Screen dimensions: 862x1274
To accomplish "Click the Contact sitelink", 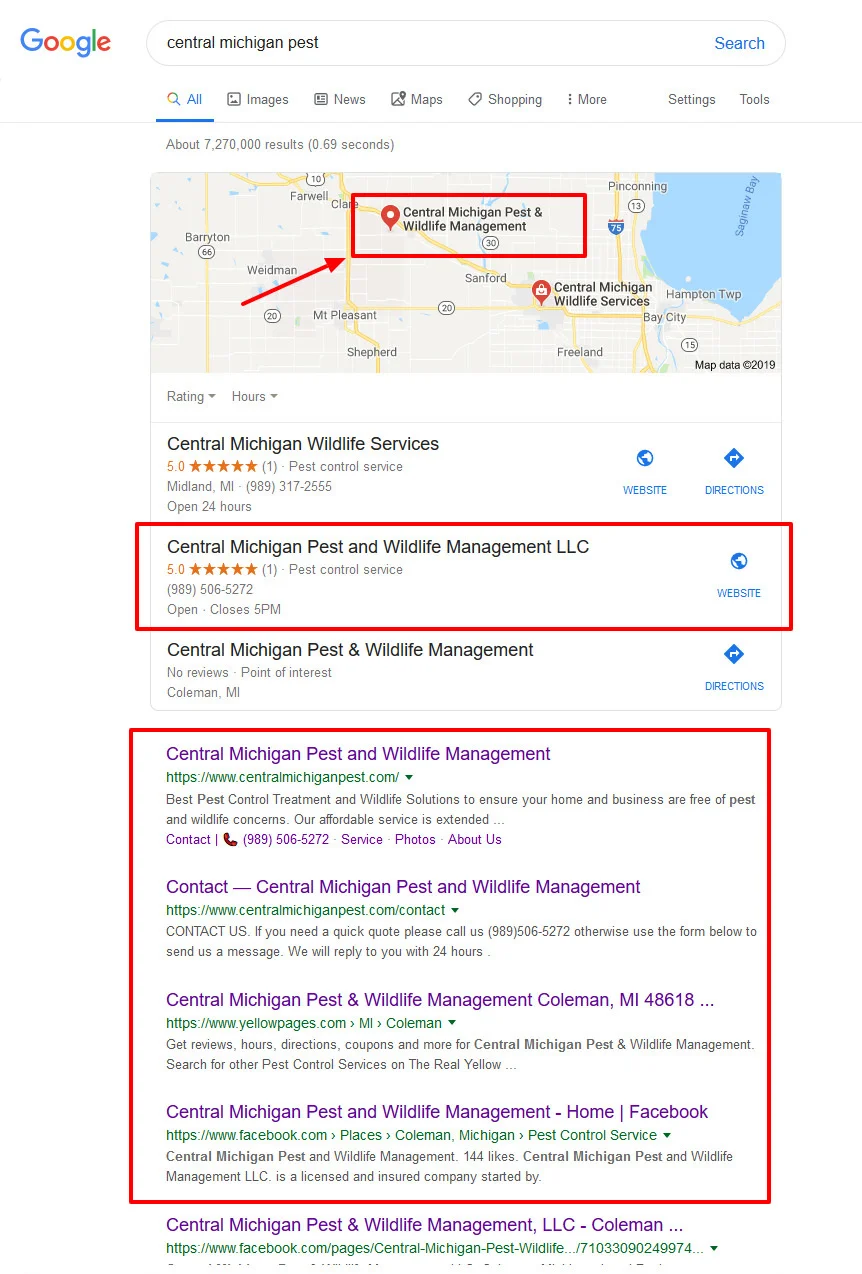I will (x=188, y=840).
